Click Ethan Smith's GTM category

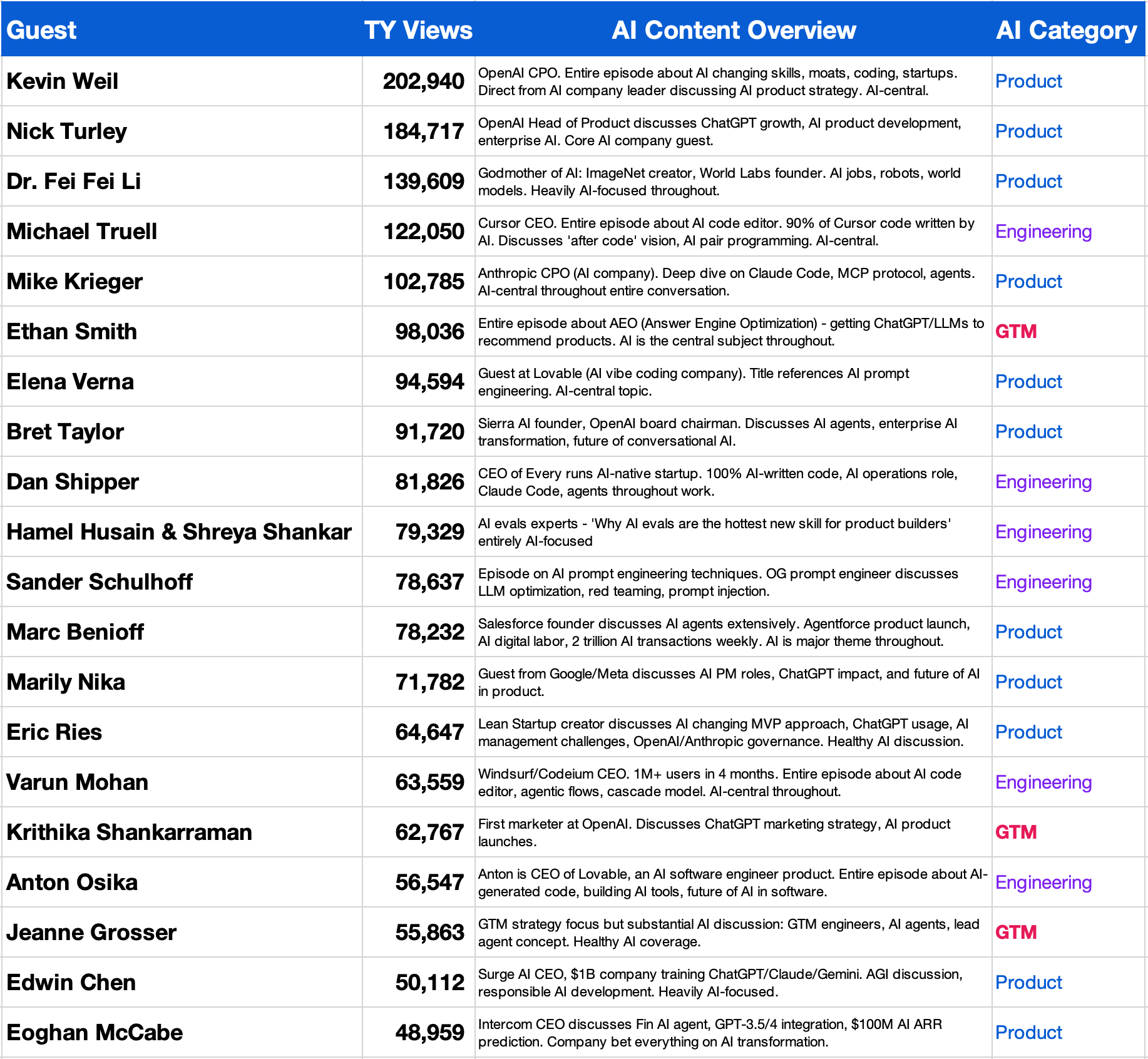tap(1016, 332)
